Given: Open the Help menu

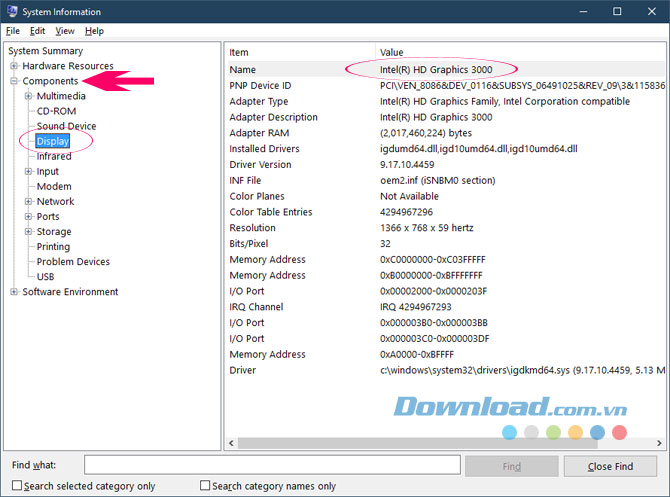Looking at the screenshot, I should pyautogui.click(x=94, y=31).
